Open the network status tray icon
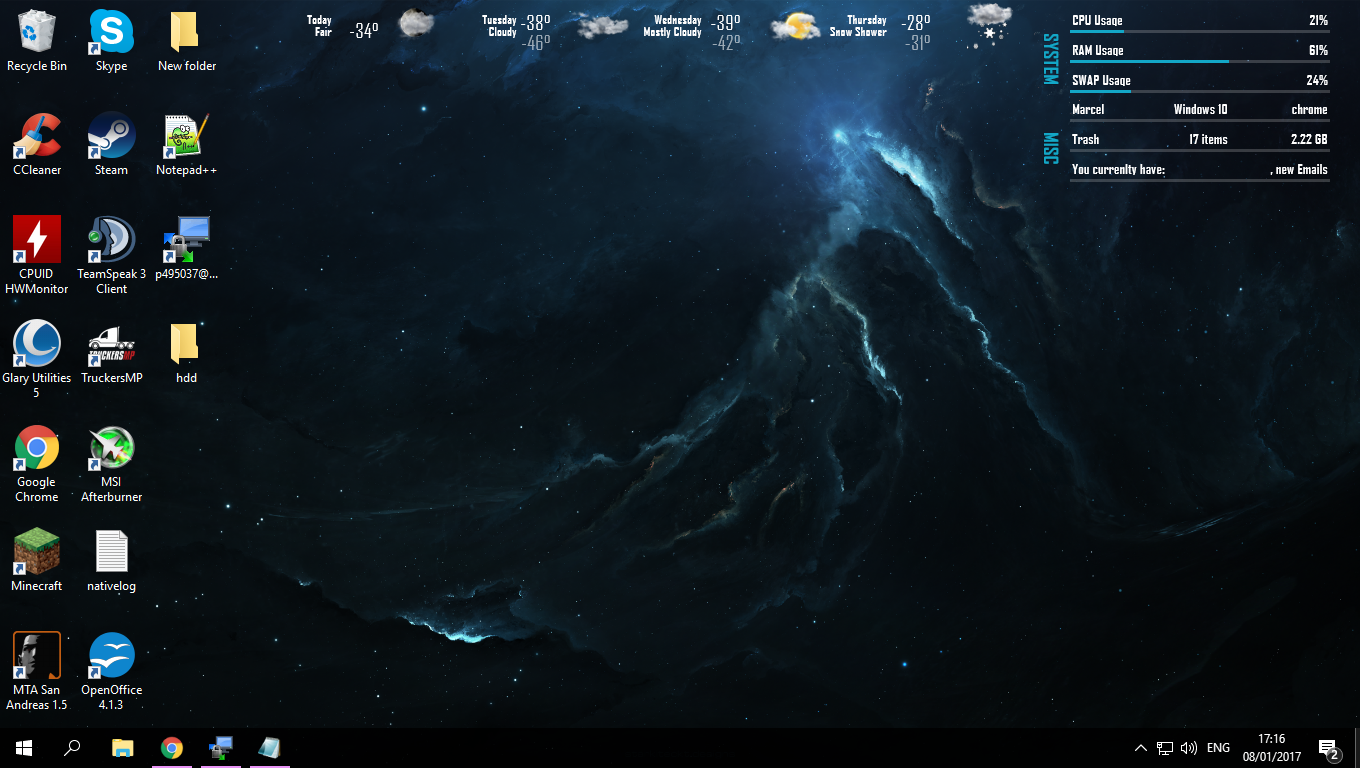 [x=1165, y=748]
